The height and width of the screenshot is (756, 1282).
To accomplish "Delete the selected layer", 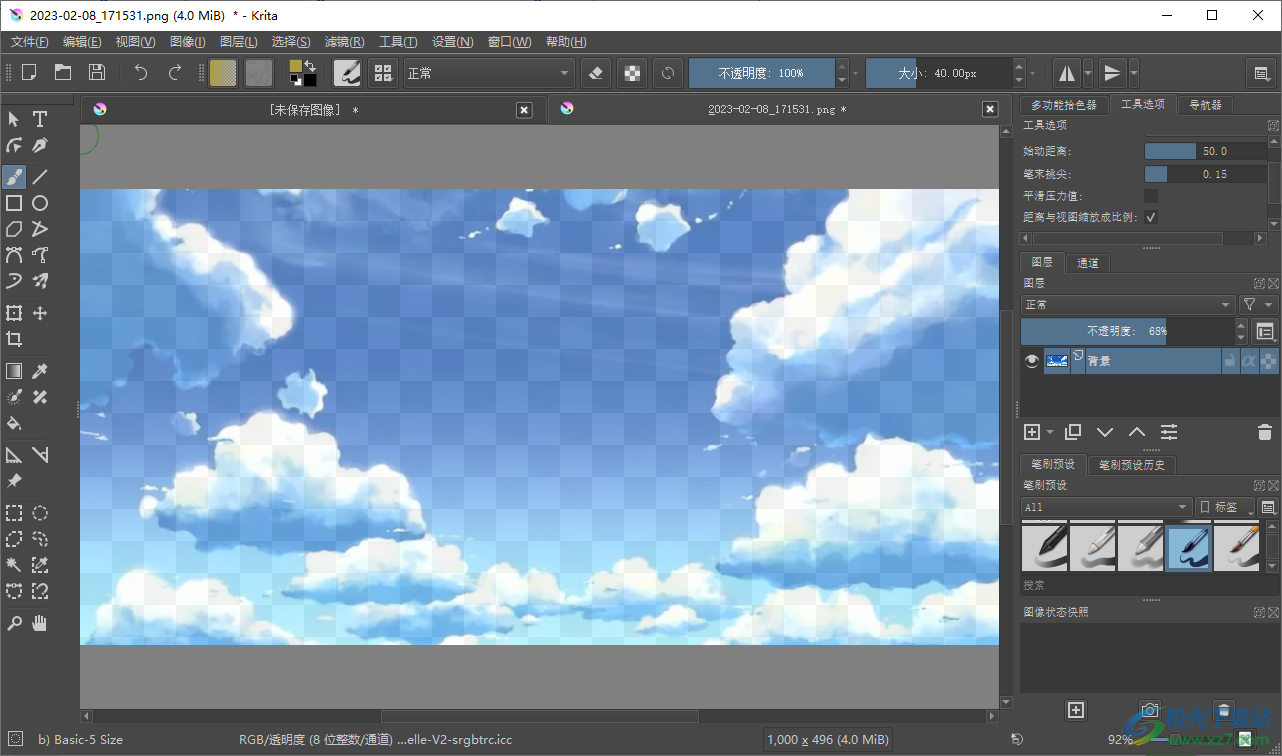I will pyautogui.click(x=1264, y=432).
